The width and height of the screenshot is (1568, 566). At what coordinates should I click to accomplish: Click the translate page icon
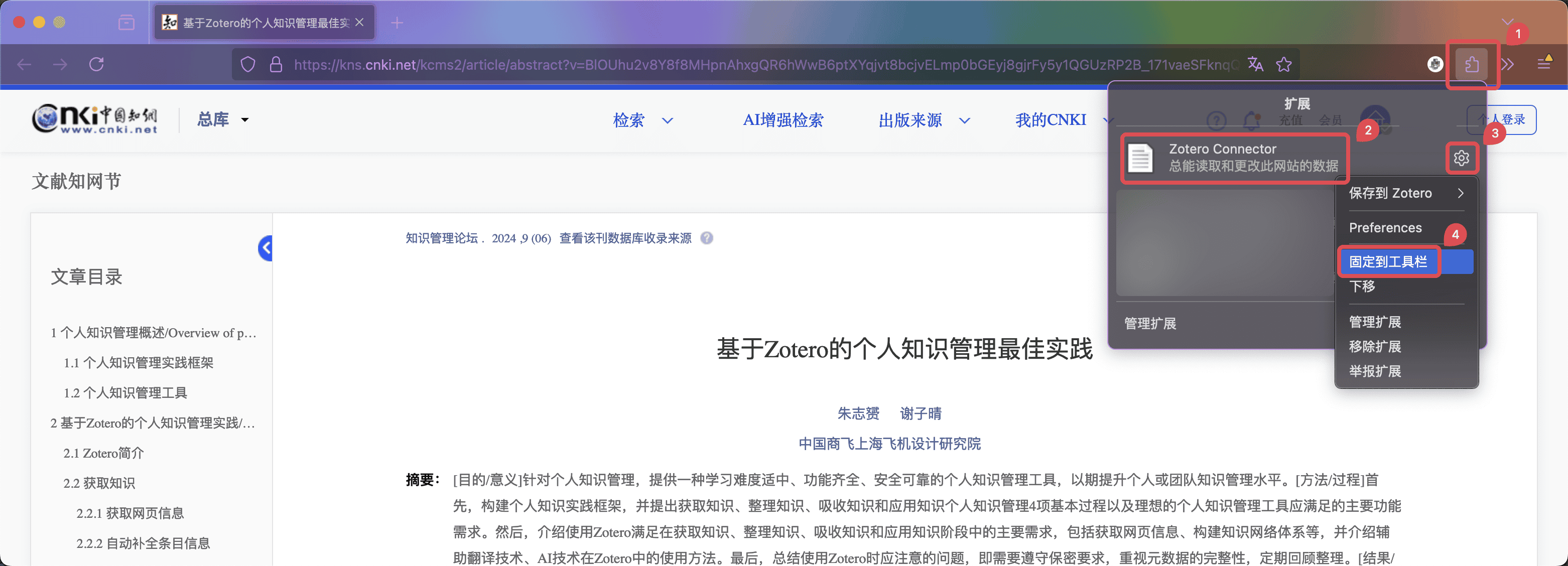[x=1255, y=63]
